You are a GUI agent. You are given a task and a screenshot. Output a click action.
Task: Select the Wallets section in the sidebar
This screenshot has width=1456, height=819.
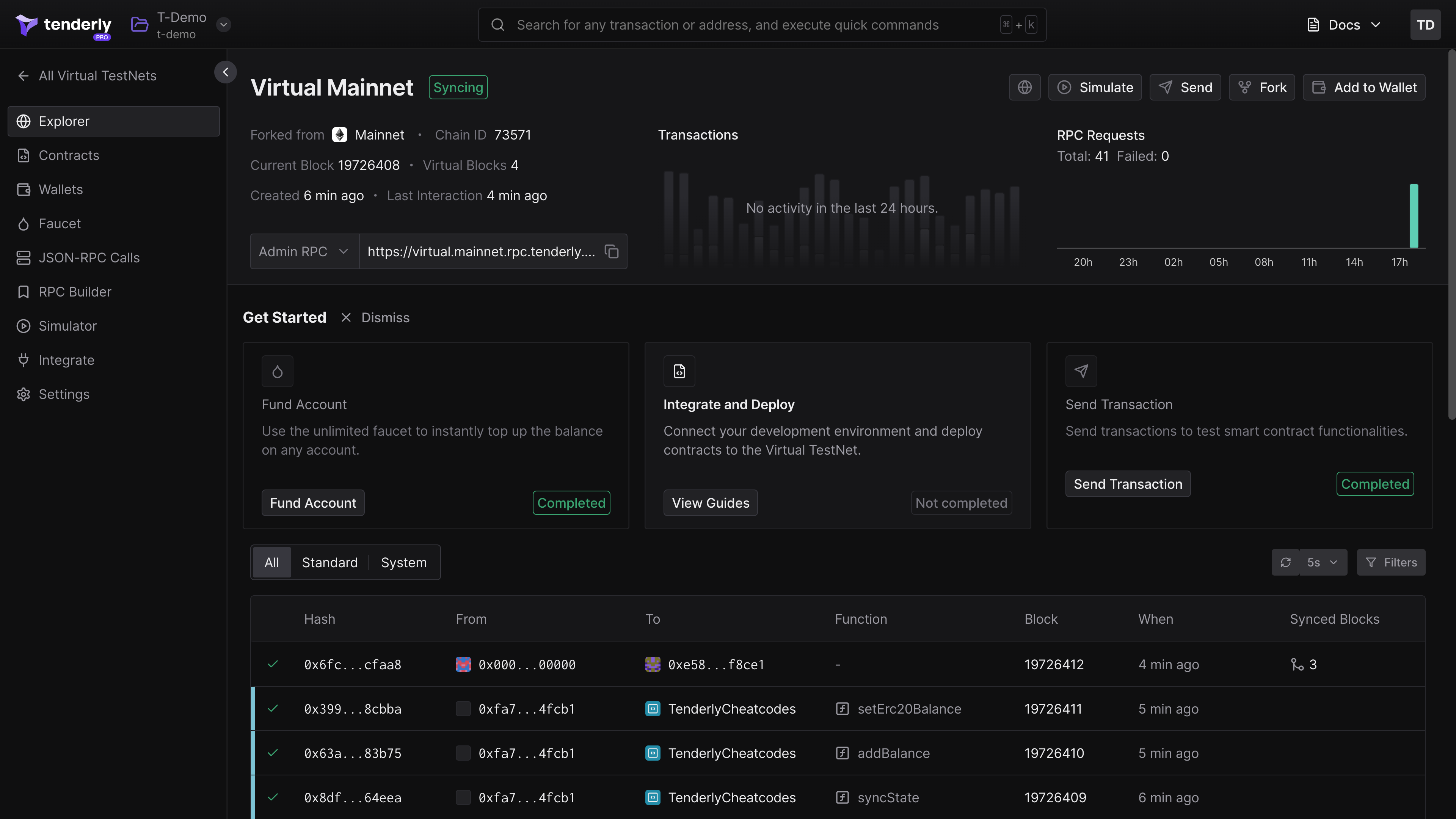(61, 189)
